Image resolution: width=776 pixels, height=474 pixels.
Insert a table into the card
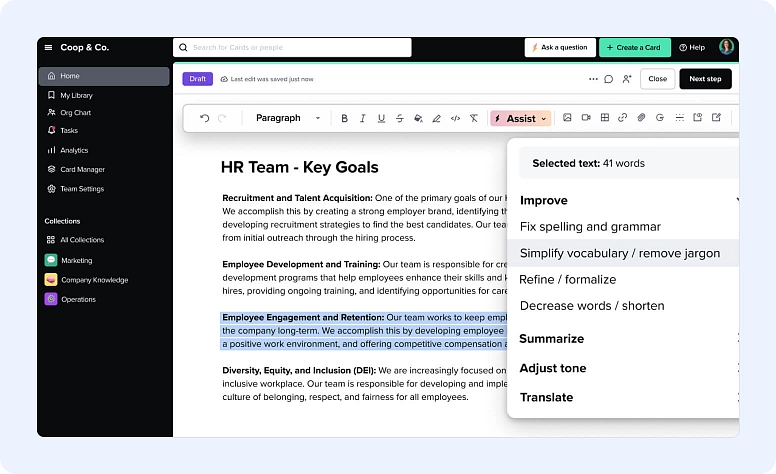point(604,118)
